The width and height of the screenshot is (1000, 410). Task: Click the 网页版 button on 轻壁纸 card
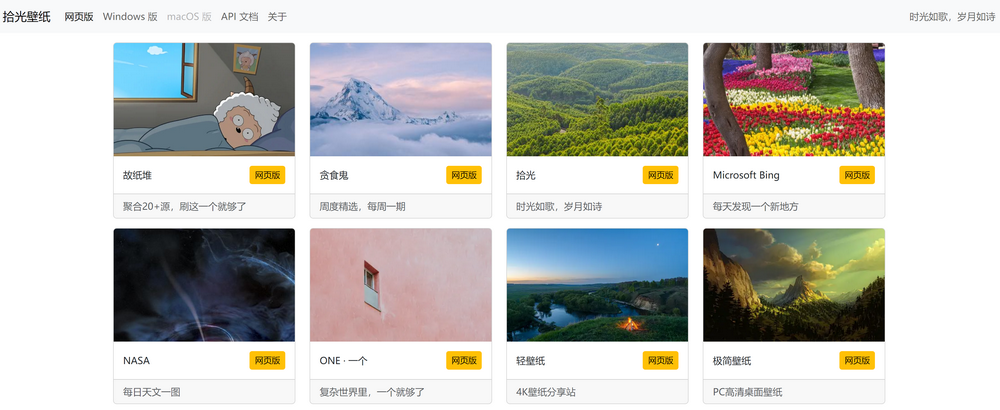click(661, 360)
